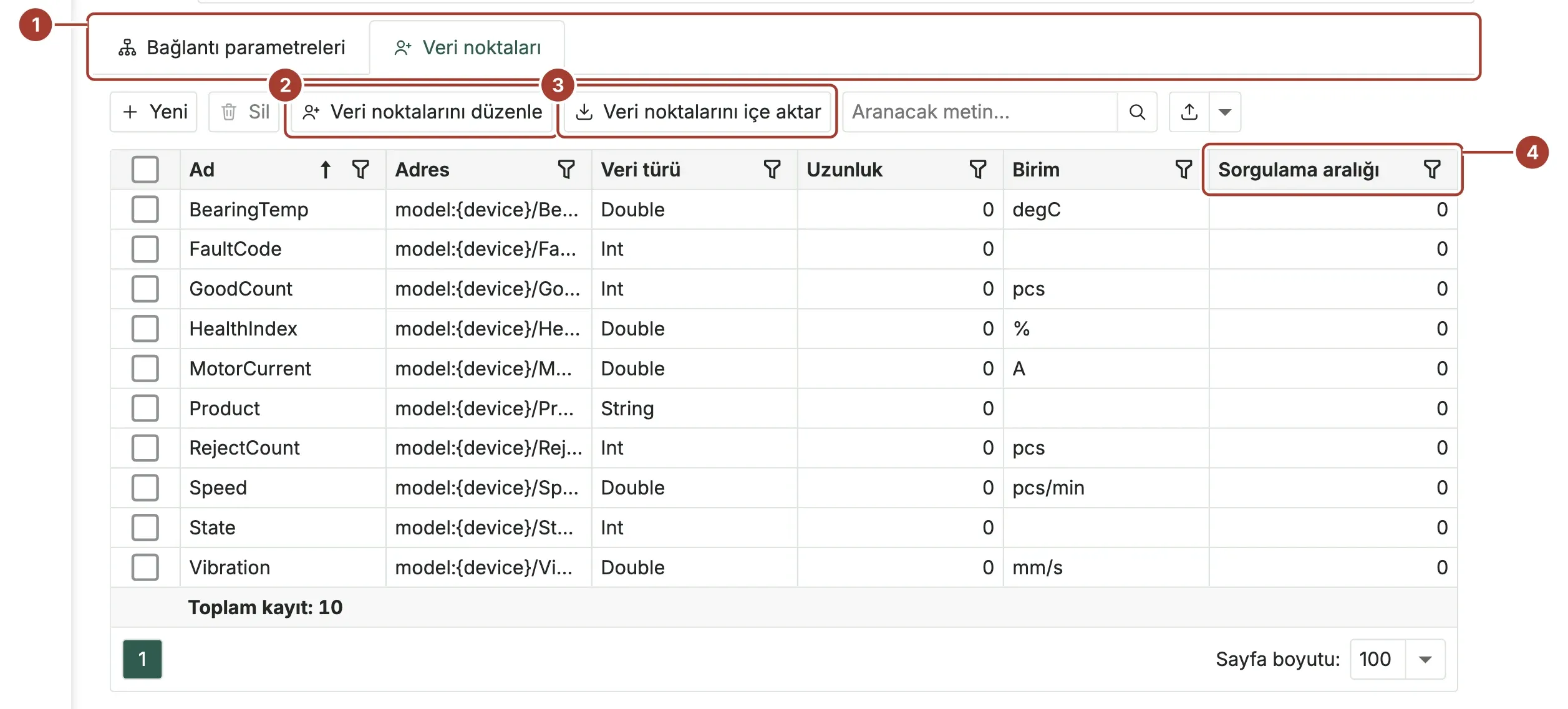Mark the MotorCurrent row checkbox
1568x709 pixels.
145,369
